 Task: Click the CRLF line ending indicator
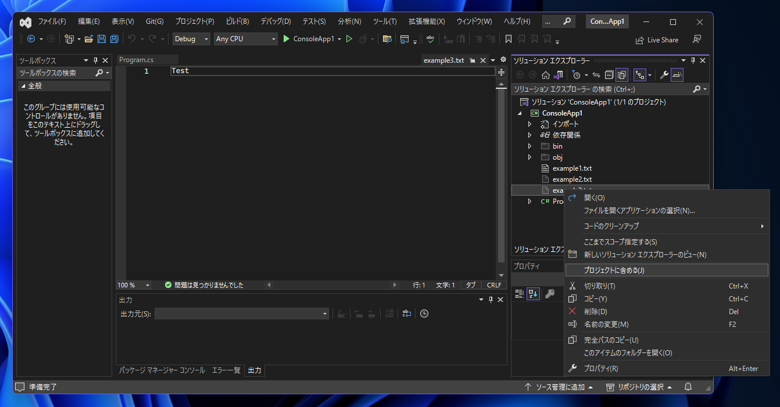[x=493, y=285]
